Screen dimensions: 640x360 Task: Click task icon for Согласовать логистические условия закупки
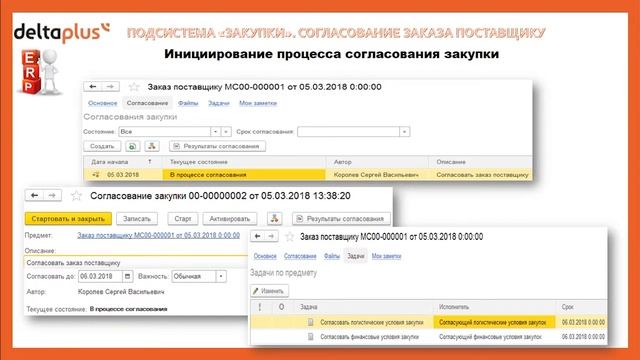pyautogui.click(x=311, y=322)
